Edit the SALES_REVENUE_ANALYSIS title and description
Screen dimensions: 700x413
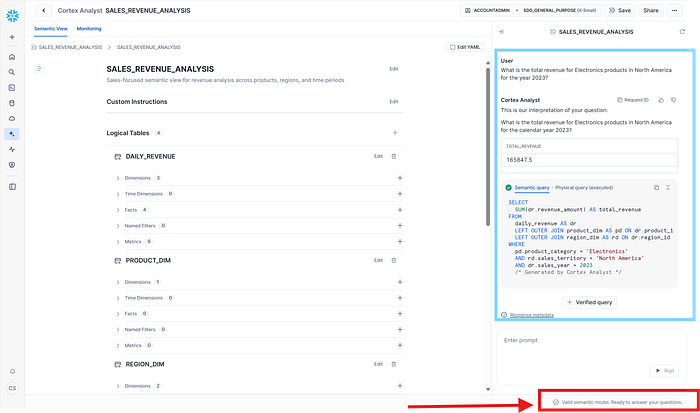[394, 69]
